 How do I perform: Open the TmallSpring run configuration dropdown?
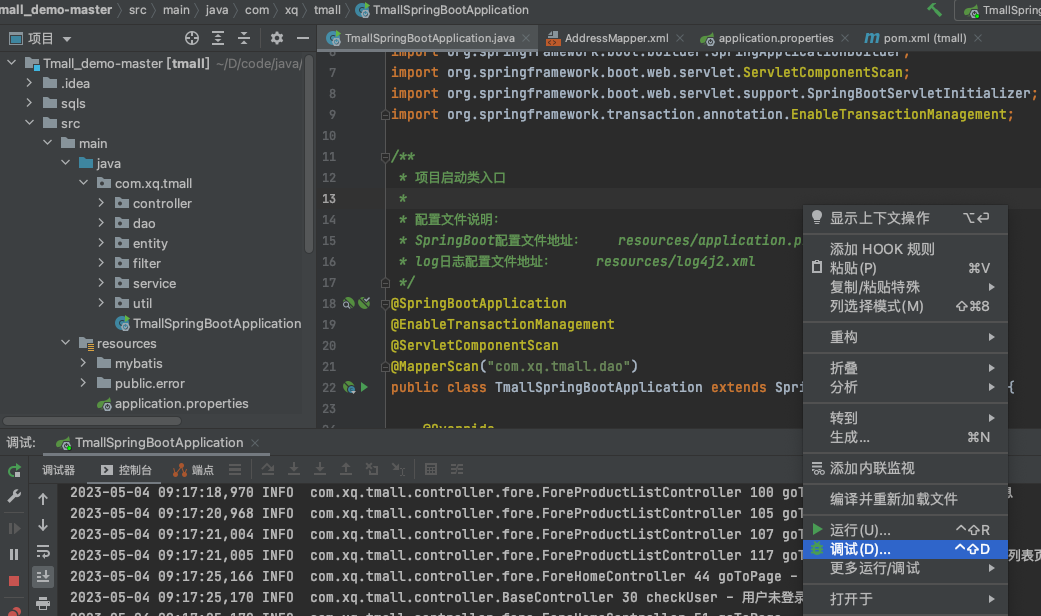pos(999,10)
